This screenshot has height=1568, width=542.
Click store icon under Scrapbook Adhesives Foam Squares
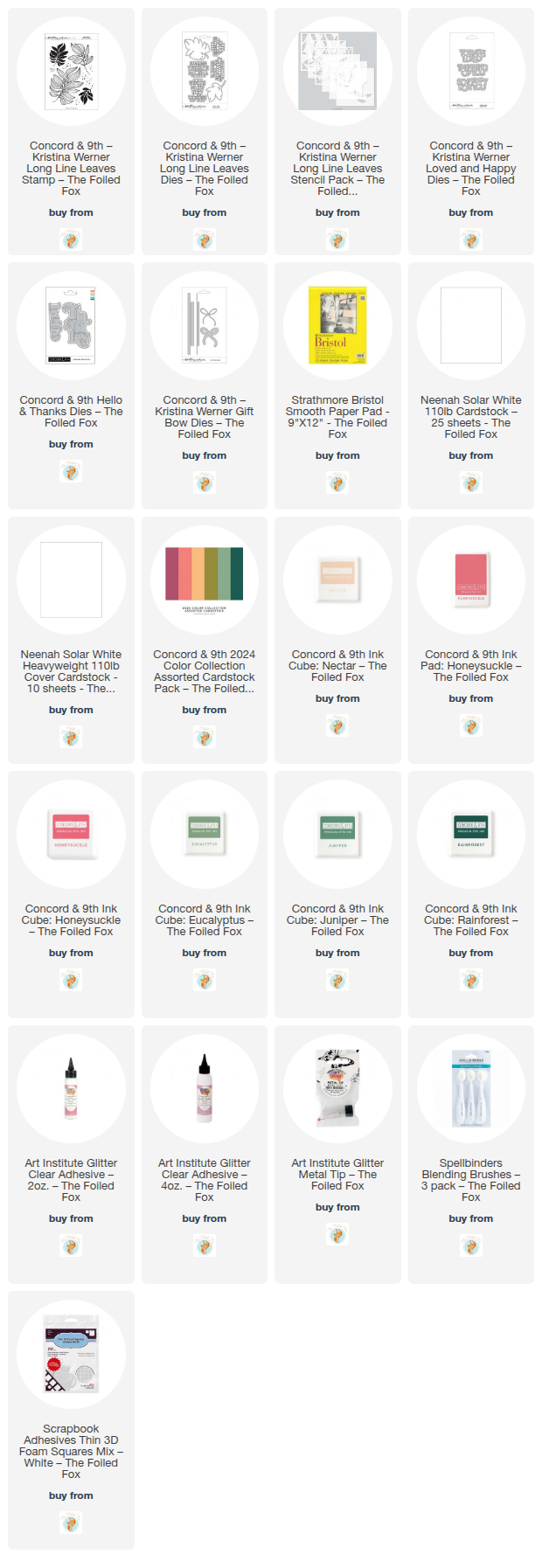[x=71, y=1523]
